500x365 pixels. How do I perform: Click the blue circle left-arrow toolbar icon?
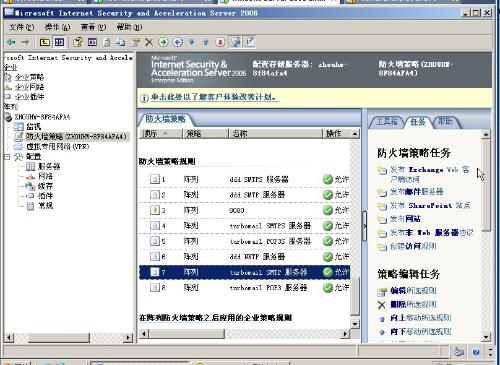point(178,42)
